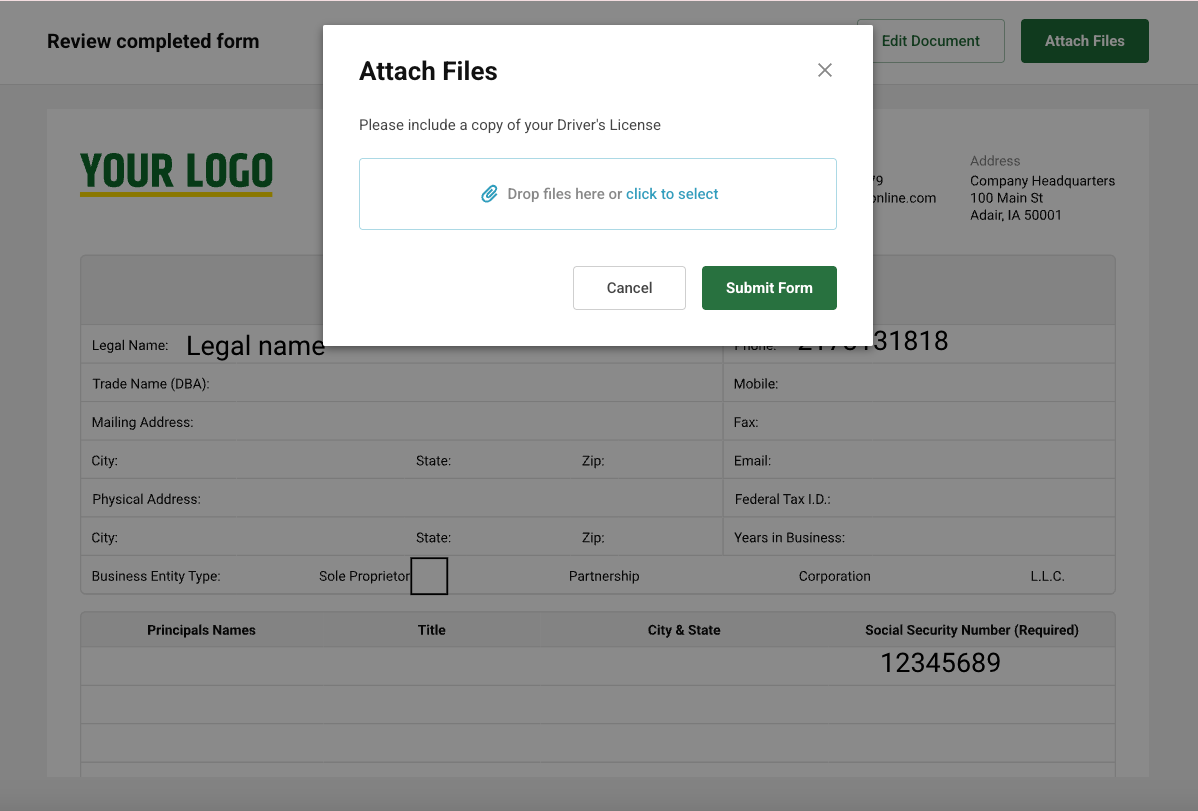Click the Review completed form title
Image resolution: width=1198 pixels, height=811 pixels.
pos(153,41)
